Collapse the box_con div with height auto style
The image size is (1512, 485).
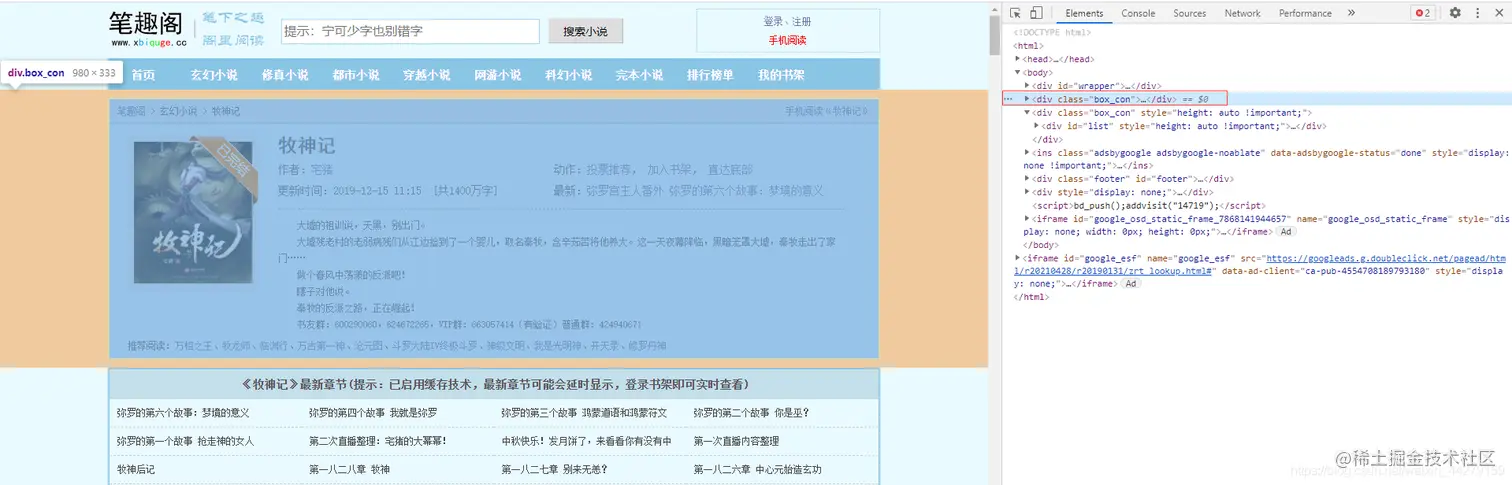point(1027,113)
